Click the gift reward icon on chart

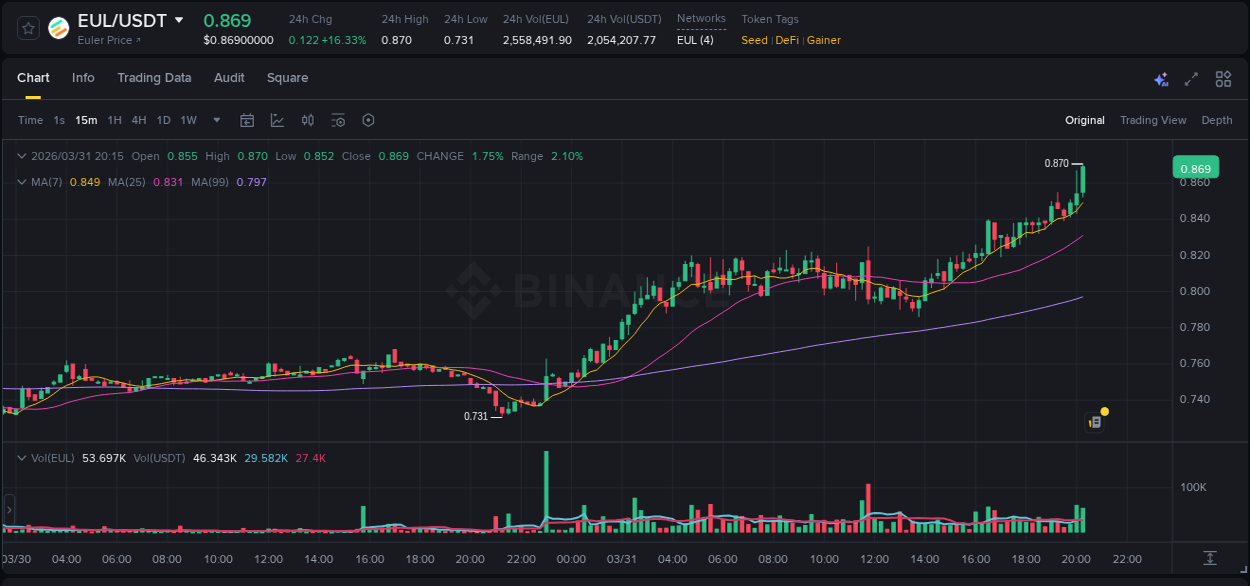(x=1095, y=421)
